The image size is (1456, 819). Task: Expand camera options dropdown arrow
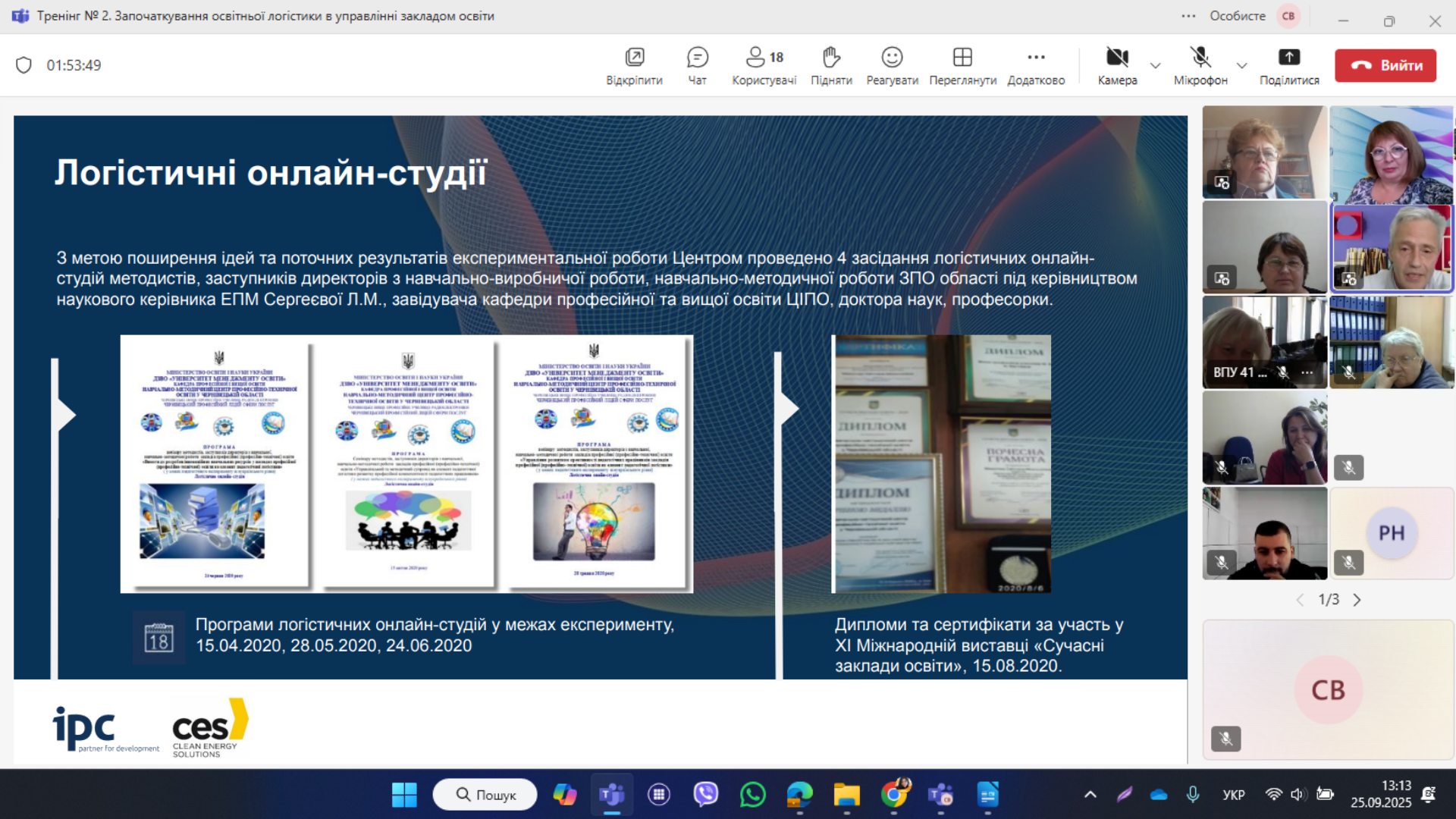pyautogui.click(x=1155, y=65)
